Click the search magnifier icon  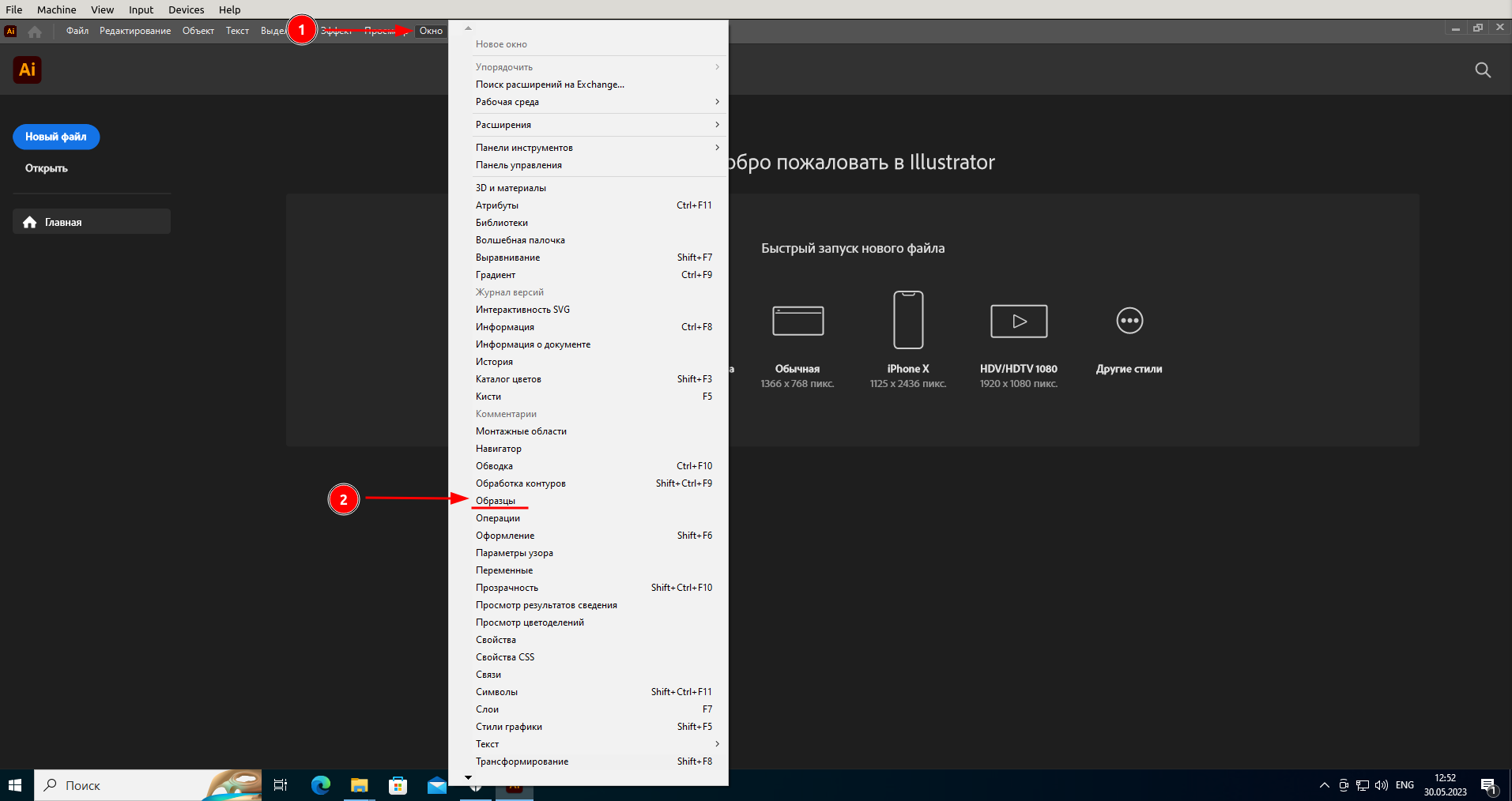pos(1483,70)
